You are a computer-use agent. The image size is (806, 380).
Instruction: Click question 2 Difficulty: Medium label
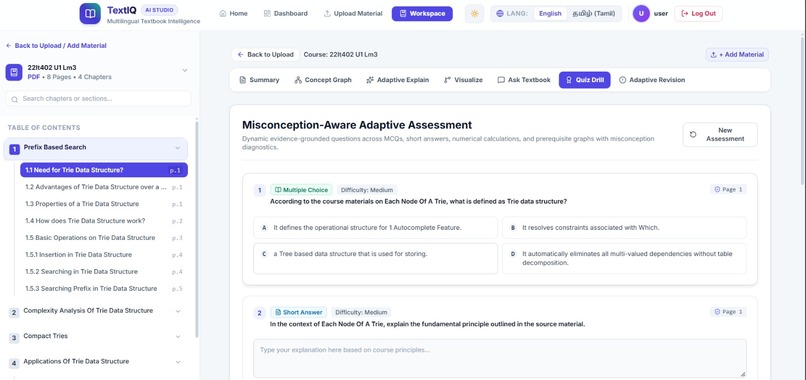coord(361,313)
